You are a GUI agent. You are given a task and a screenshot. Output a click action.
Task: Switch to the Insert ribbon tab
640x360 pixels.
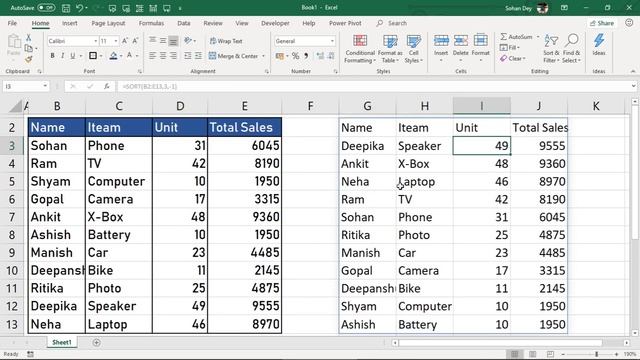point(69,23)
